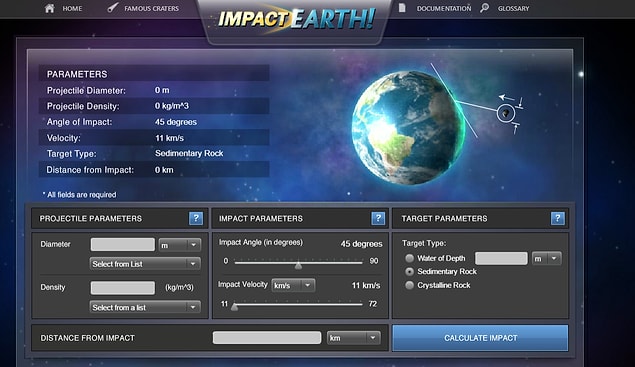Select Crystalline Rock target type

click(x=409, y=285)
